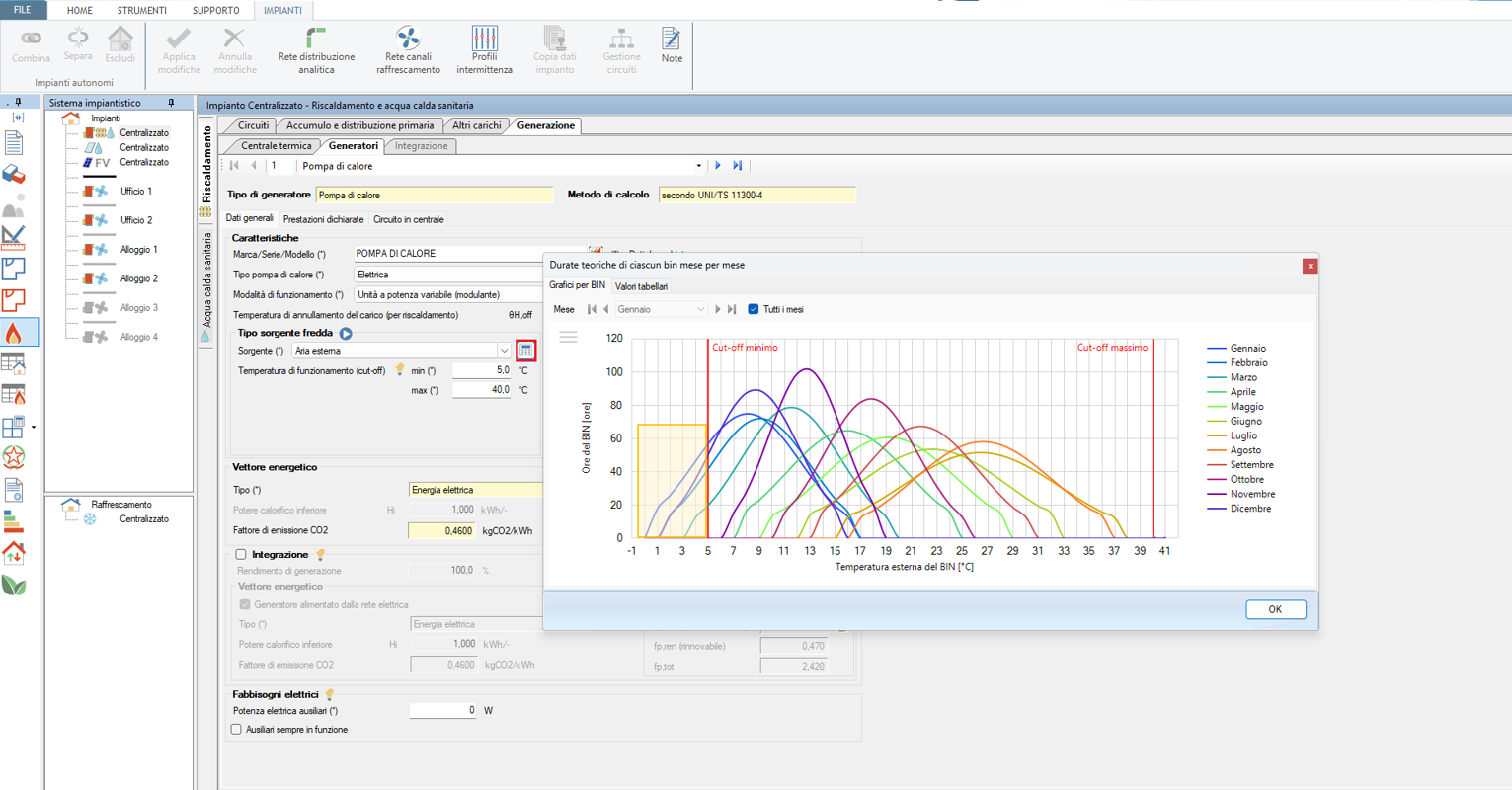Click OK in the BIN durations dialog
Screen dimensions: 1512x790
pyautogui.click(x=1275, y=609)
